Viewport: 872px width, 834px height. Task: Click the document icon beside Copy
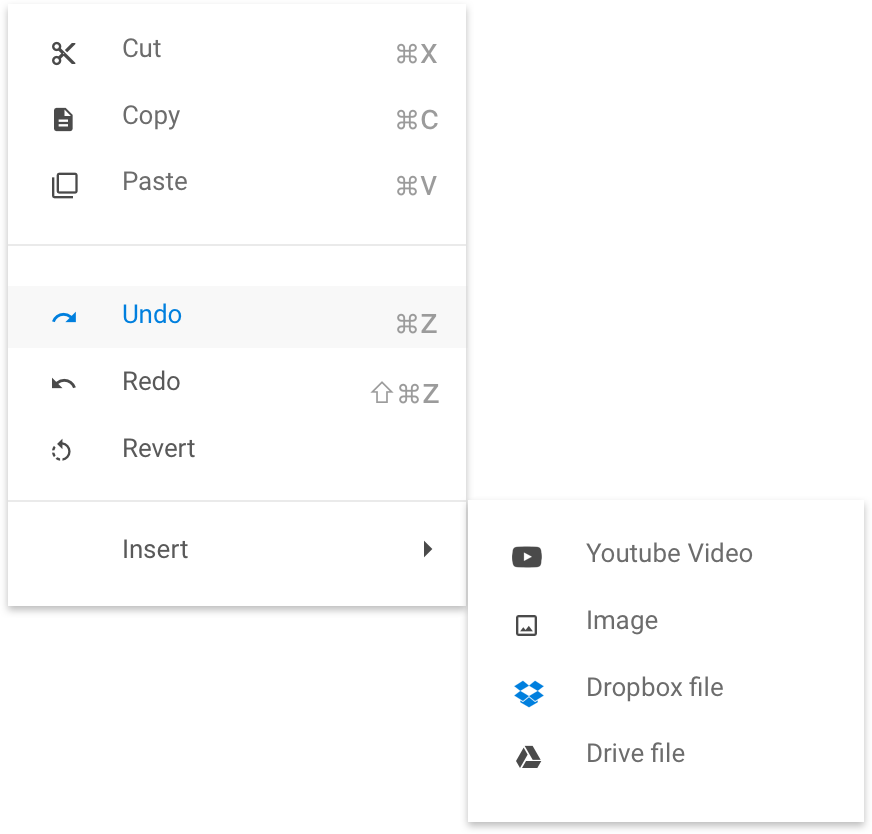(63, 120)
